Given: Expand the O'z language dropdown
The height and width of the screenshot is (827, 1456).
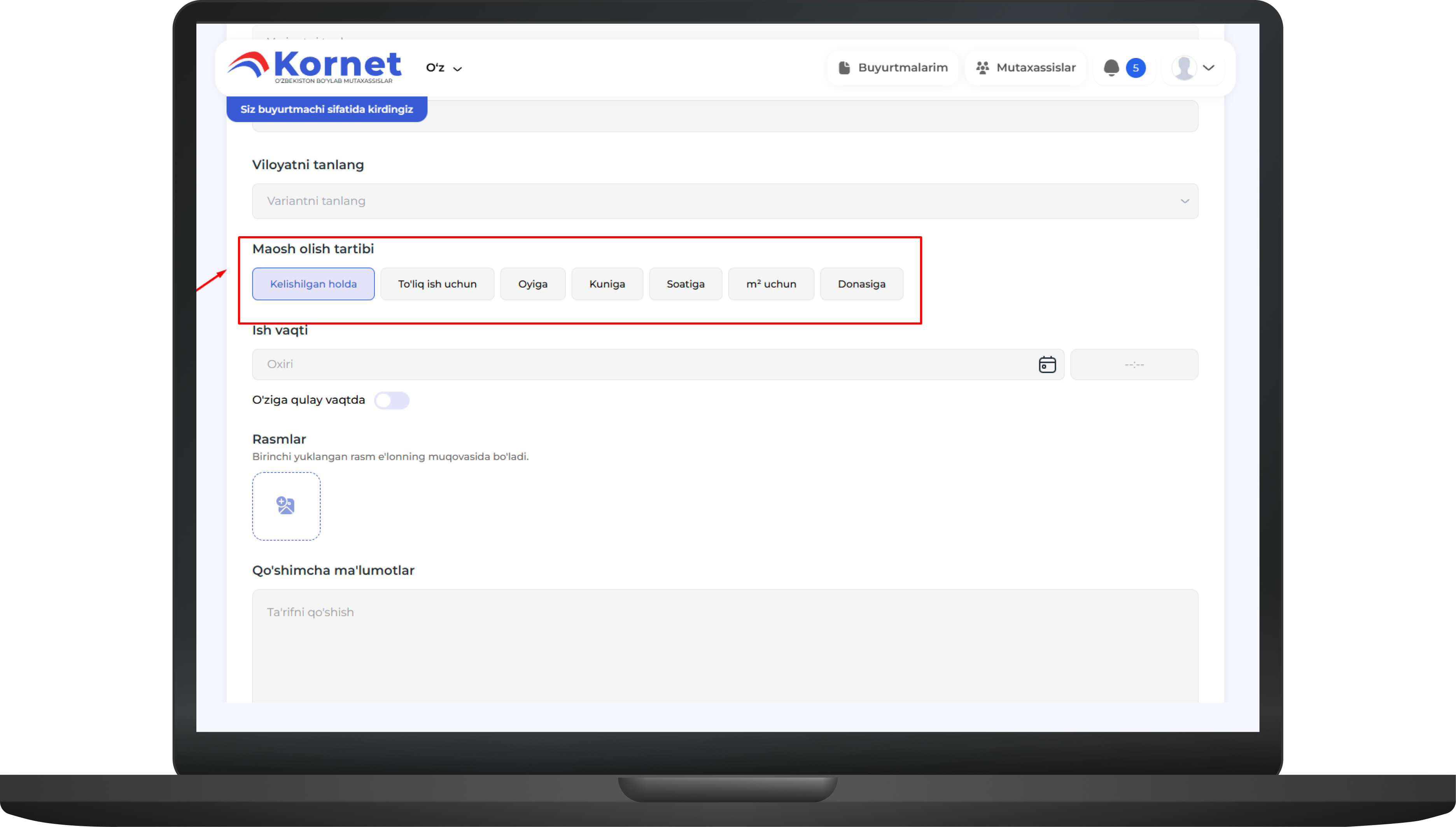Looking at the screenshot, I should 443,68.
